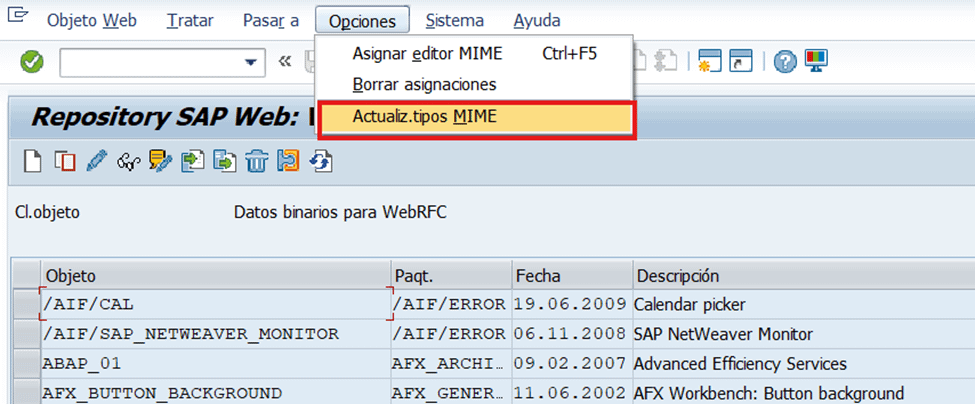Viewport: 975px width, 404px height.
Task: Click the Create shortcut window icon
Action: pos(740,62)
